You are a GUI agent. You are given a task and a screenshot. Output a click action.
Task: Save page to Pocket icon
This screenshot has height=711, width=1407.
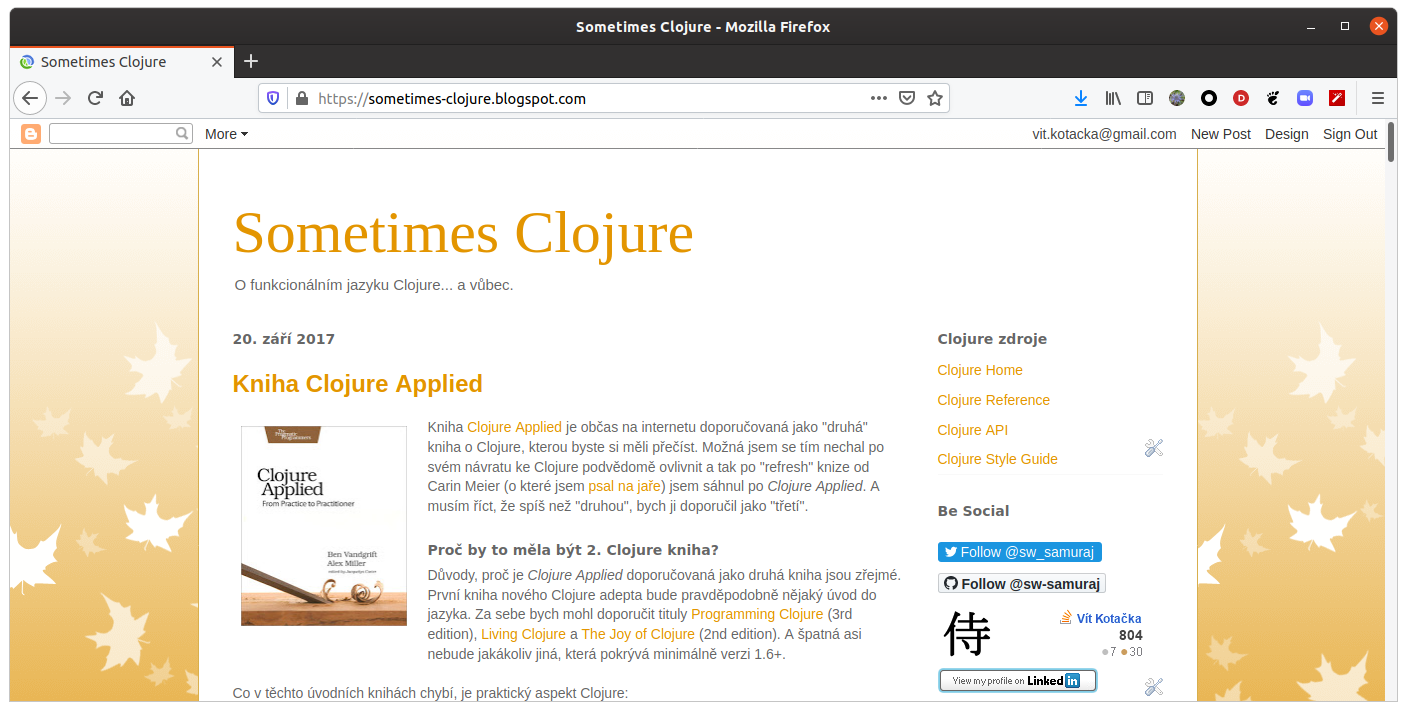907,98
